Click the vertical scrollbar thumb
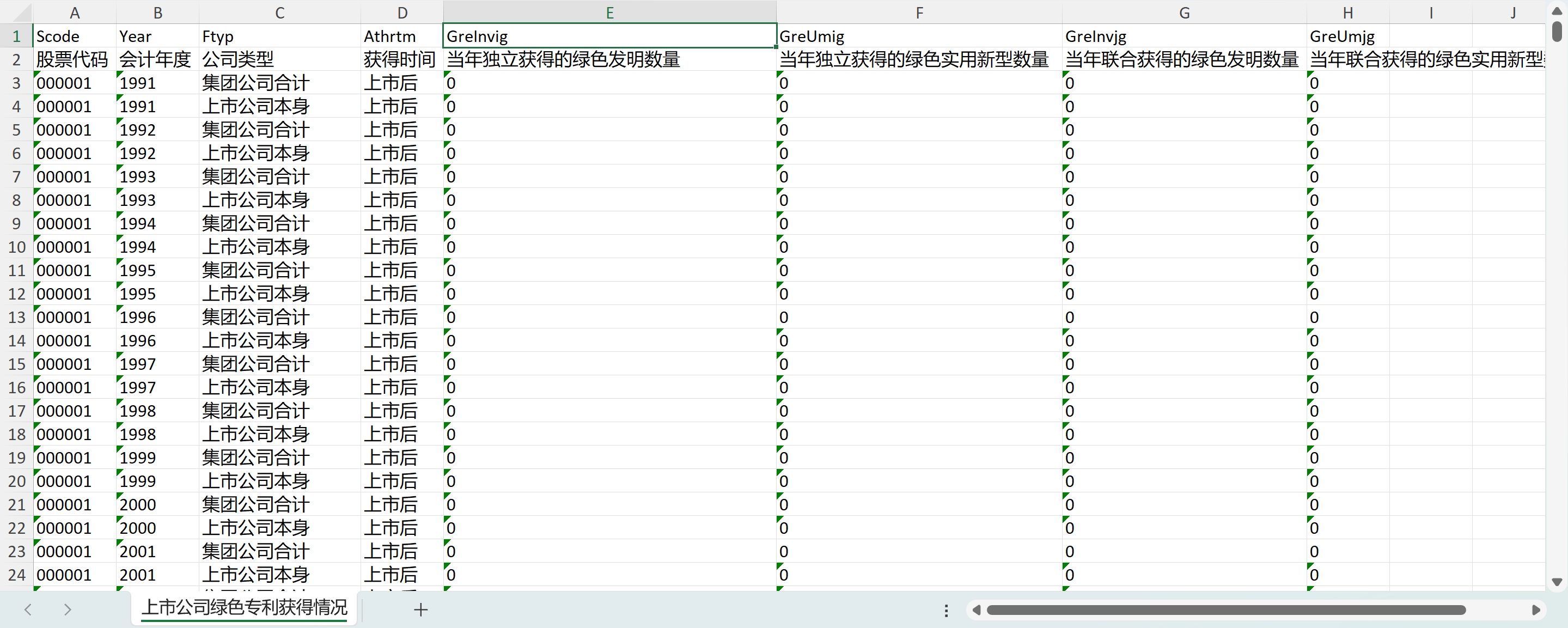This screenshot has height=628, width=1568. tap(1557, 32)
